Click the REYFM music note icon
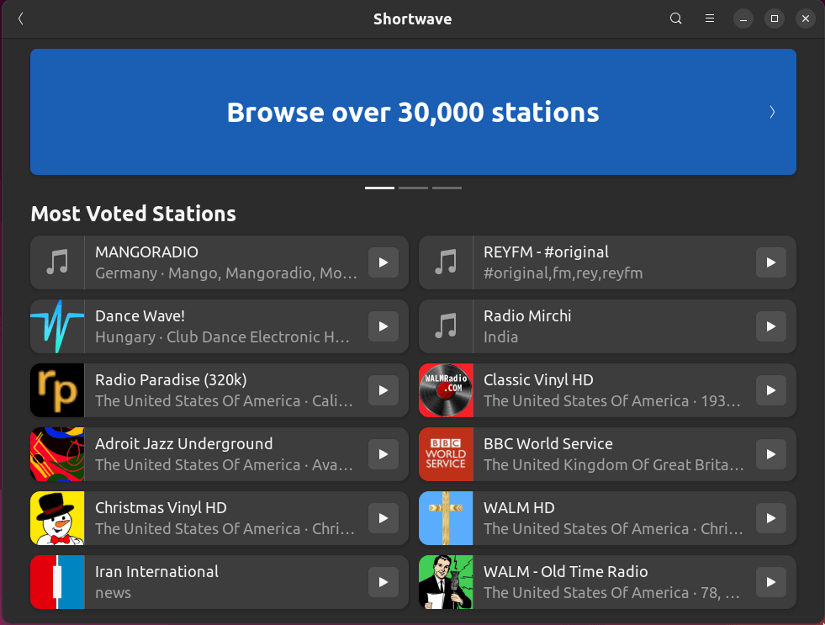This screenshot has height=625, width=825. [446, 263]
